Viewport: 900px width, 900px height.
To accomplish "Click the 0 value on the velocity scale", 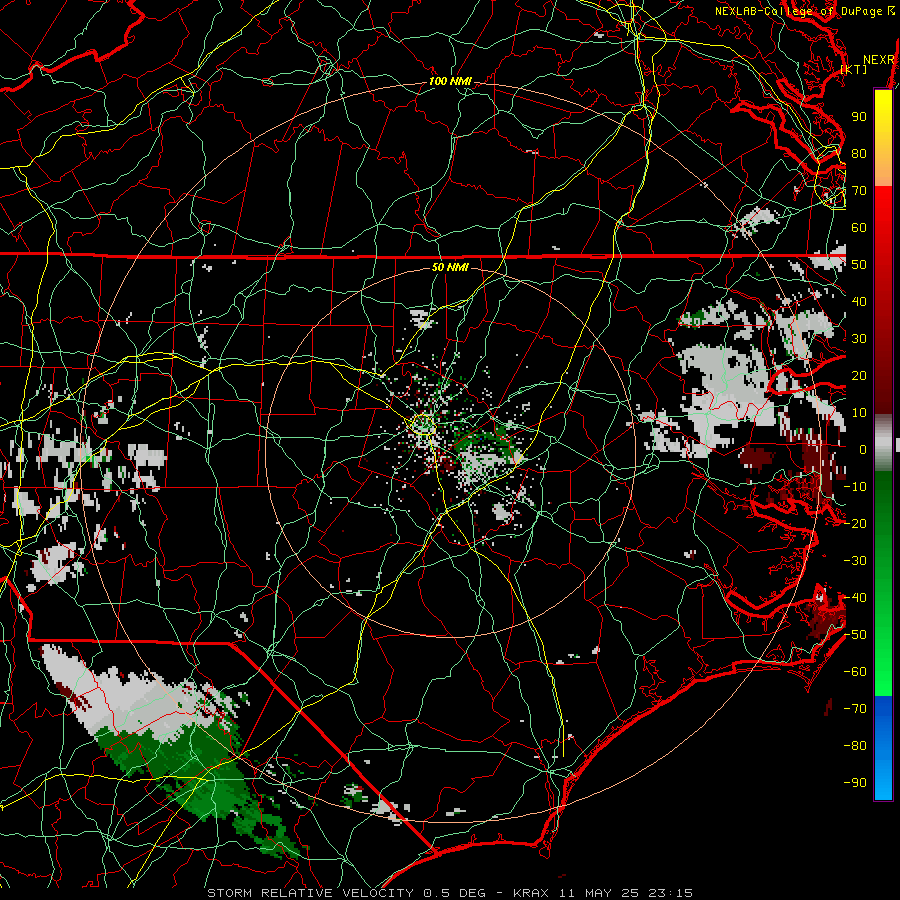I will pyautogui.click(x=863, y=450).
